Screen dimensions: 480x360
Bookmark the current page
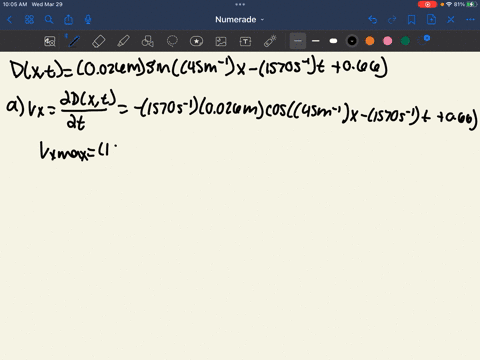tap(412, 20)
